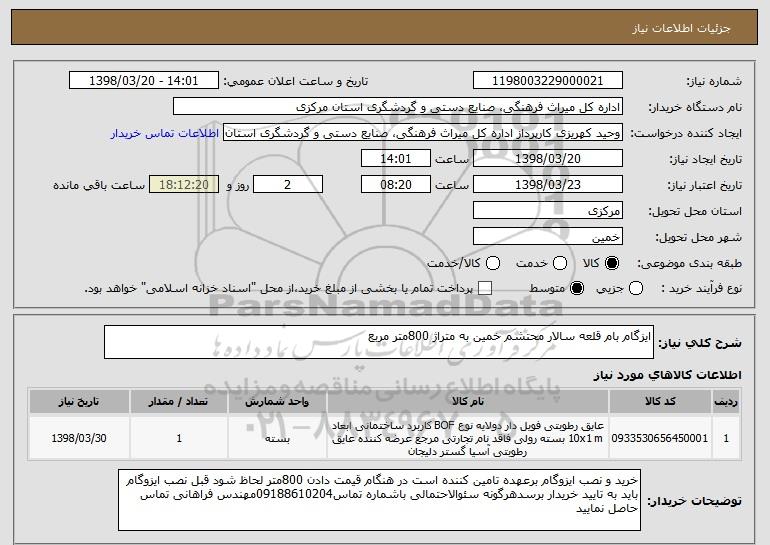Viewport: 770px width, 545px height.
Task: Click the unit cell بسته
Action: pos(277,438)
